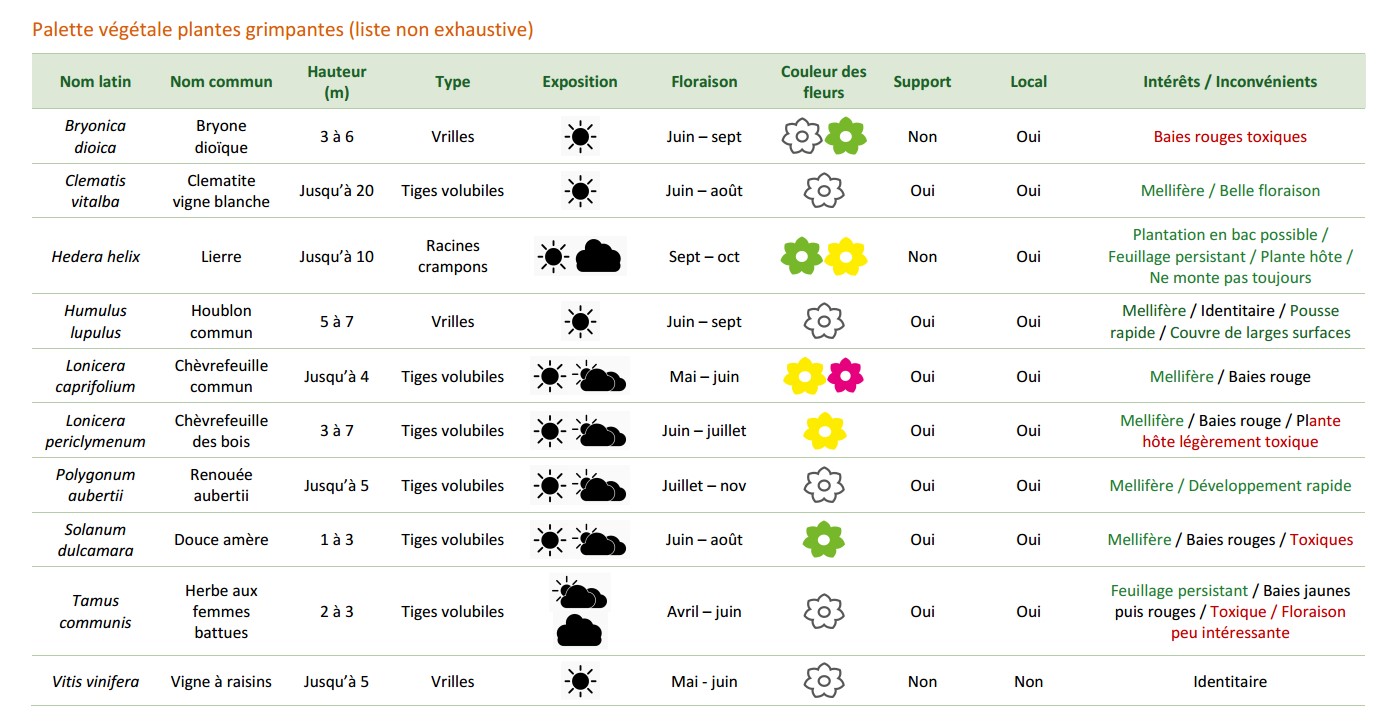This screenshot has width=1400, height=728.
Task: Click the sun icon in Humulus lupulus row
Action: [580, 321]
